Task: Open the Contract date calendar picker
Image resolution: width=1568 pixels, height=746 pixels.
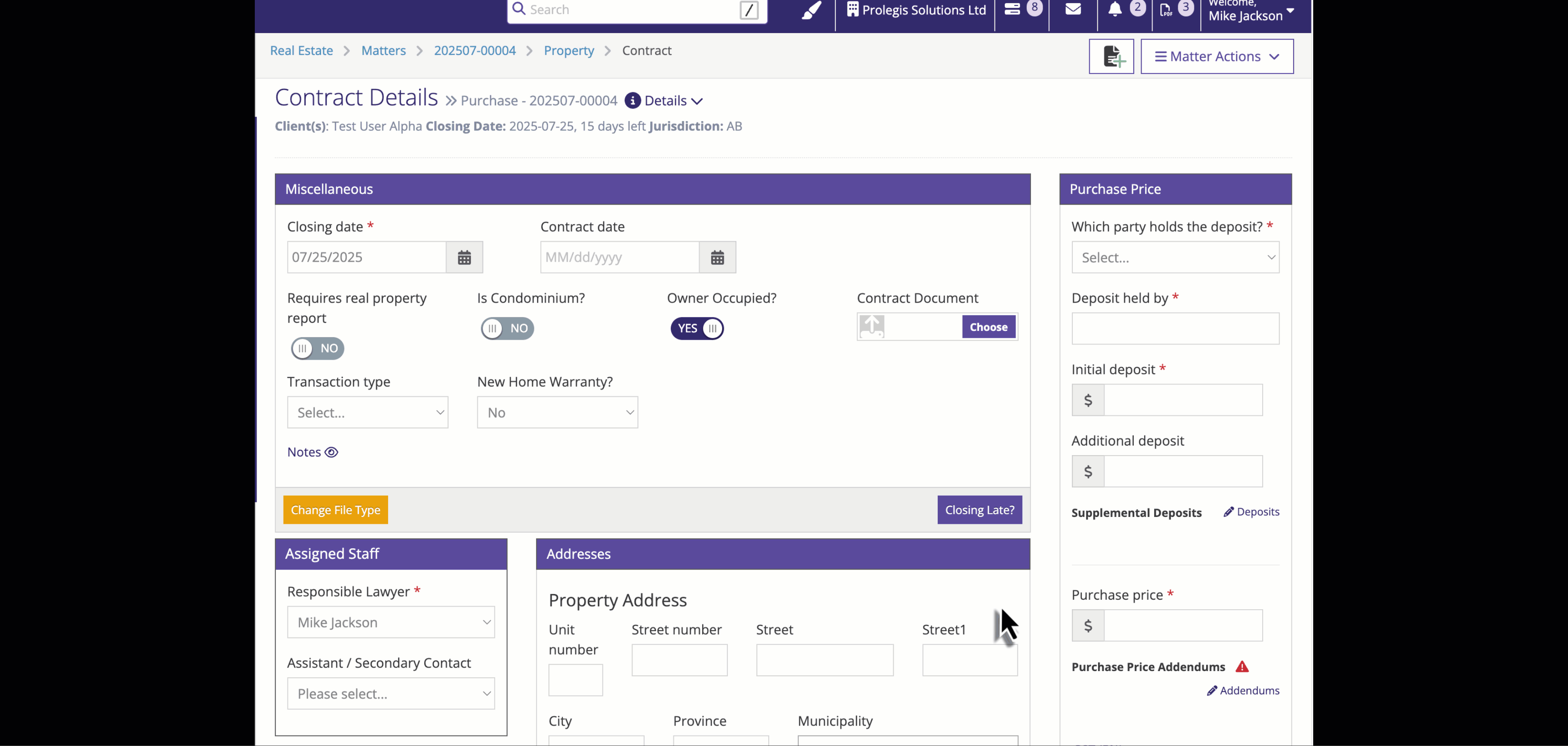Action: 717,257
